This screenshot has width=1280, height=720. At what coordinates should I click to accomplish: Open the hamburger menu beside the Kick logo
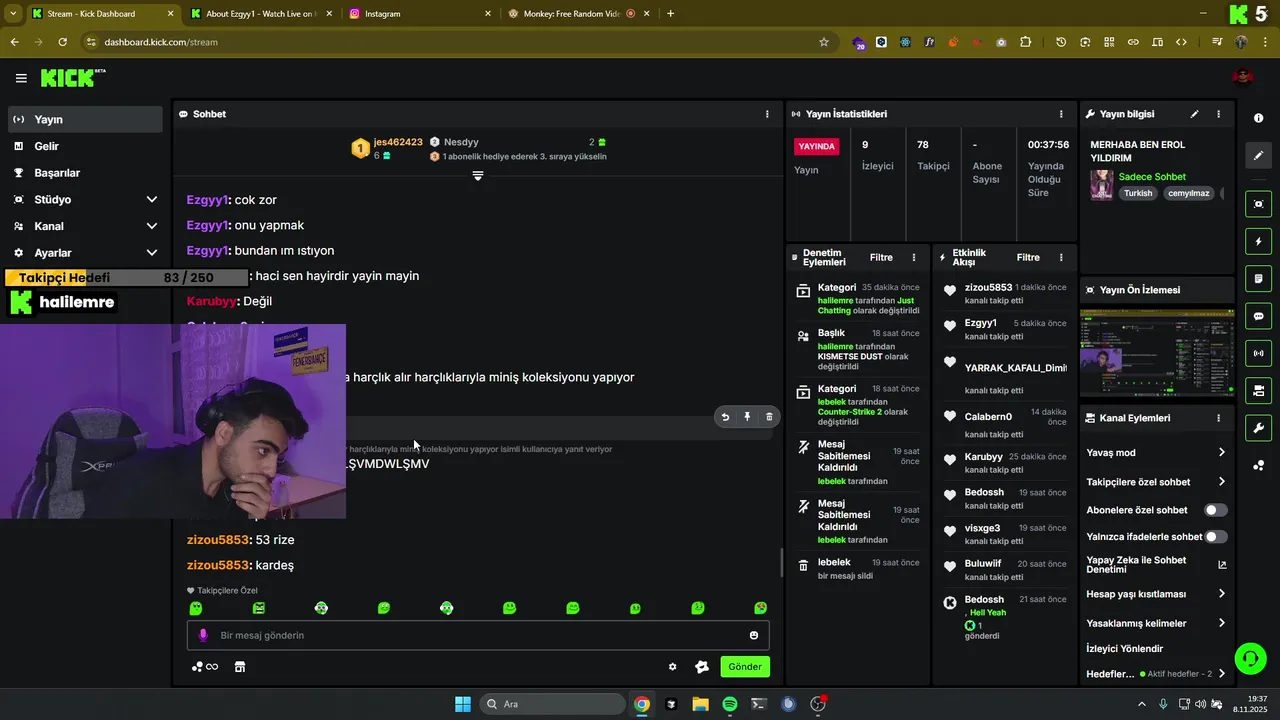click(x=21, y=78)
